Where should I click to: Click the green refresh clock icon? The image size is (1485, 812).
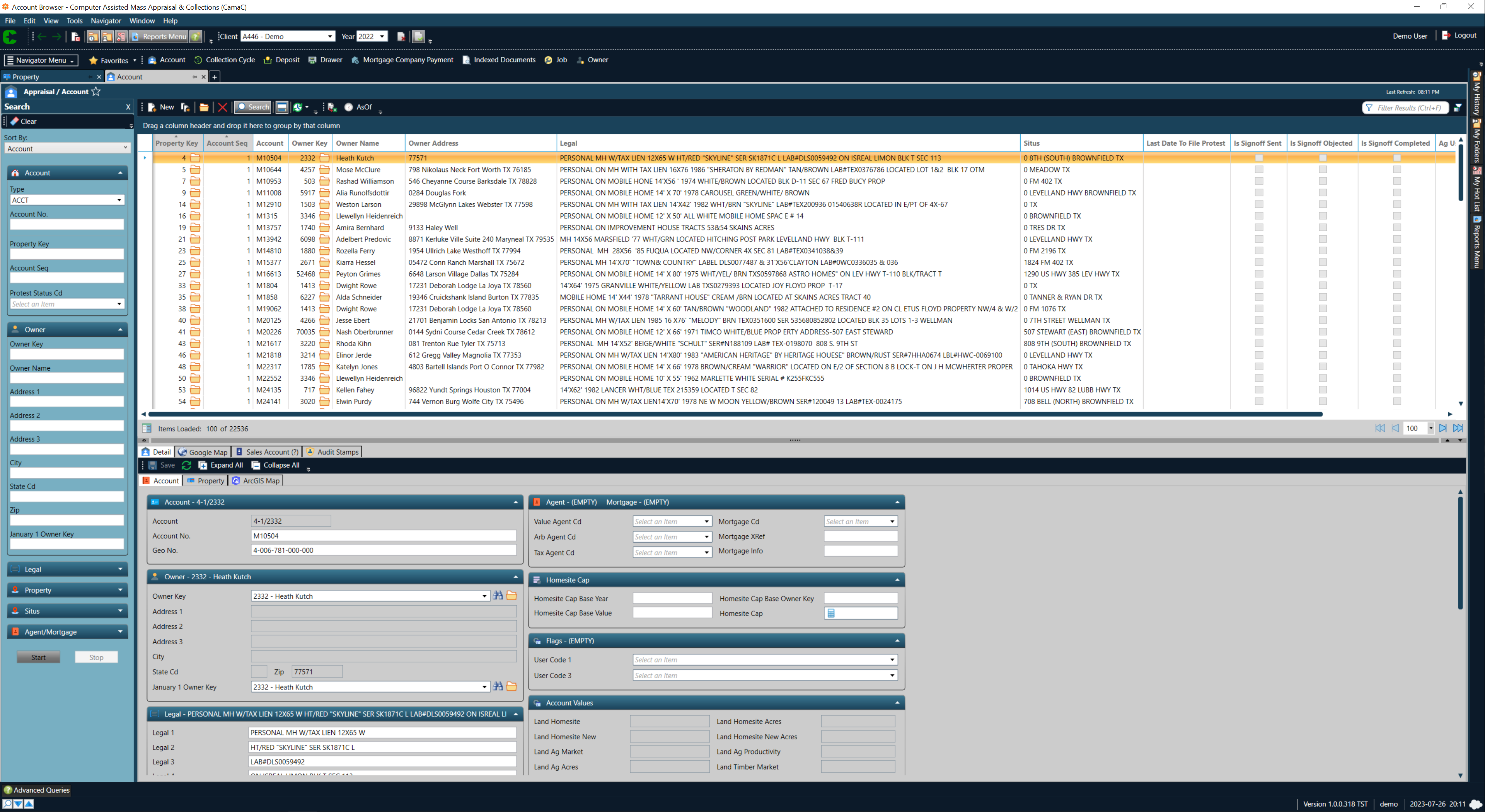point(297,107)
